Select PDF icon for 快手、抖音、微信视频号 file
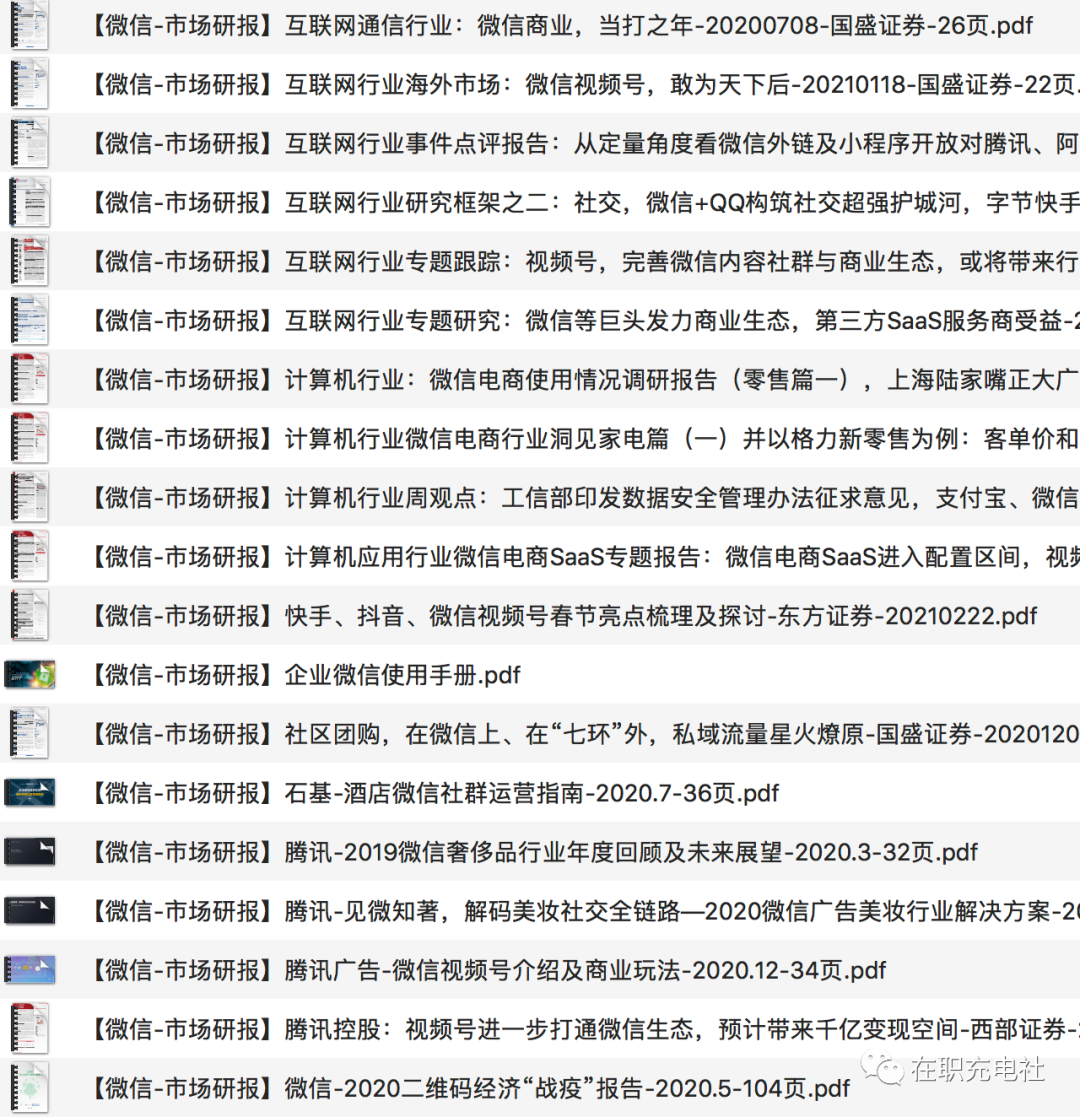 click(x=29, y=616)
